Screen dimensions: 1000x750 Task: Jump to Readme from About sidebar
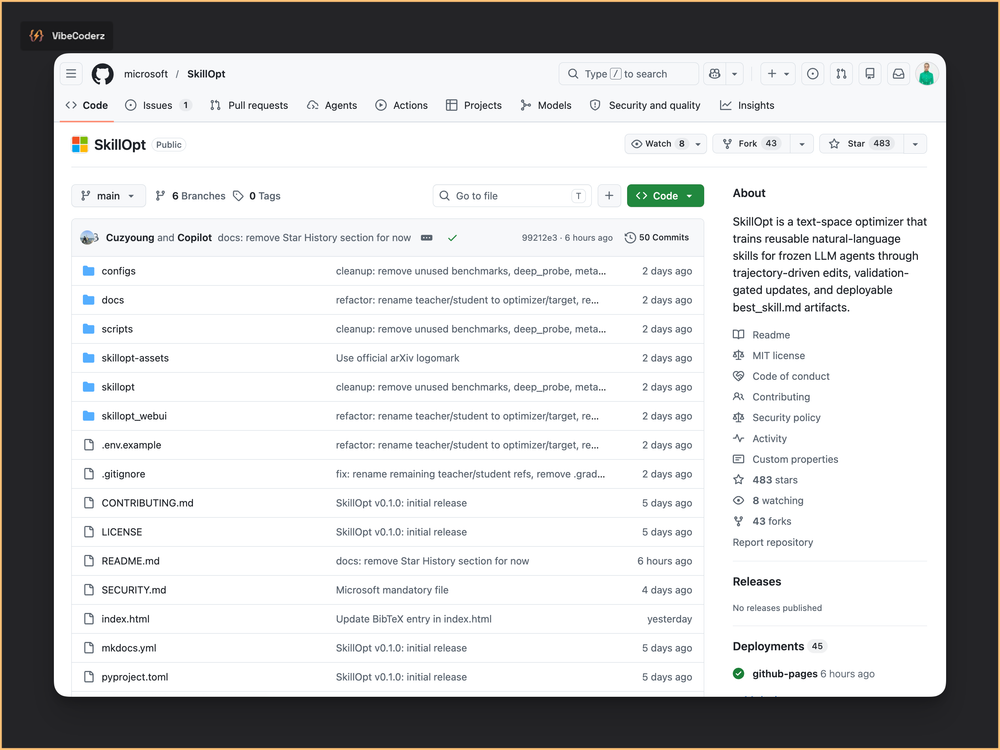pyautogui.click(x=761, y=335)
